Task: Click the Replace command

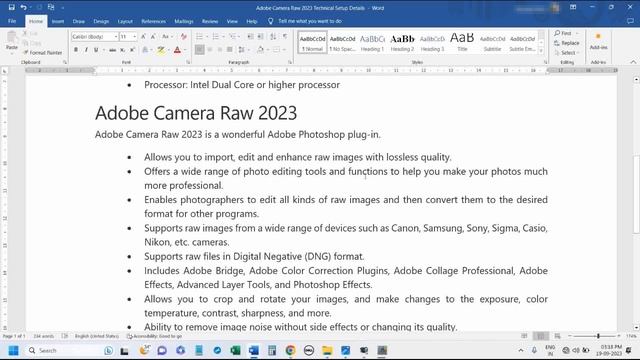Action: pos(567,43)
